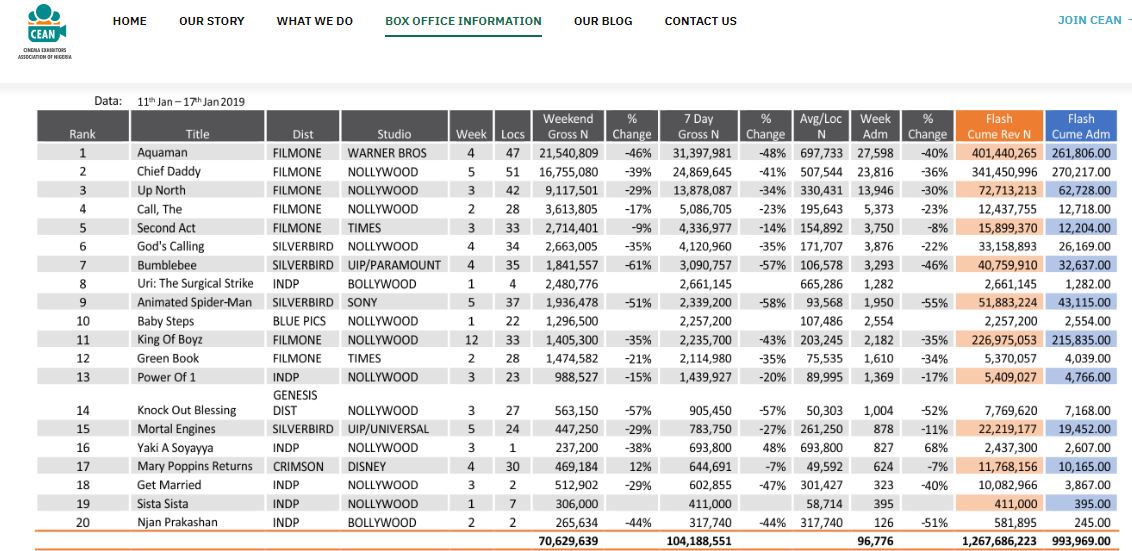
Task: Select the Njan Prakashan title cell
Action: [x=177, y=522]
